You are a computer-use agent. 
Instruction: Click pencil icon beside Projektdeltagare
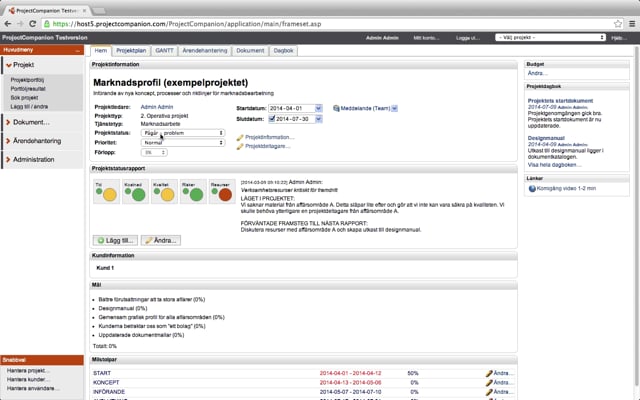pyautogui.click(x=240, y=147)
